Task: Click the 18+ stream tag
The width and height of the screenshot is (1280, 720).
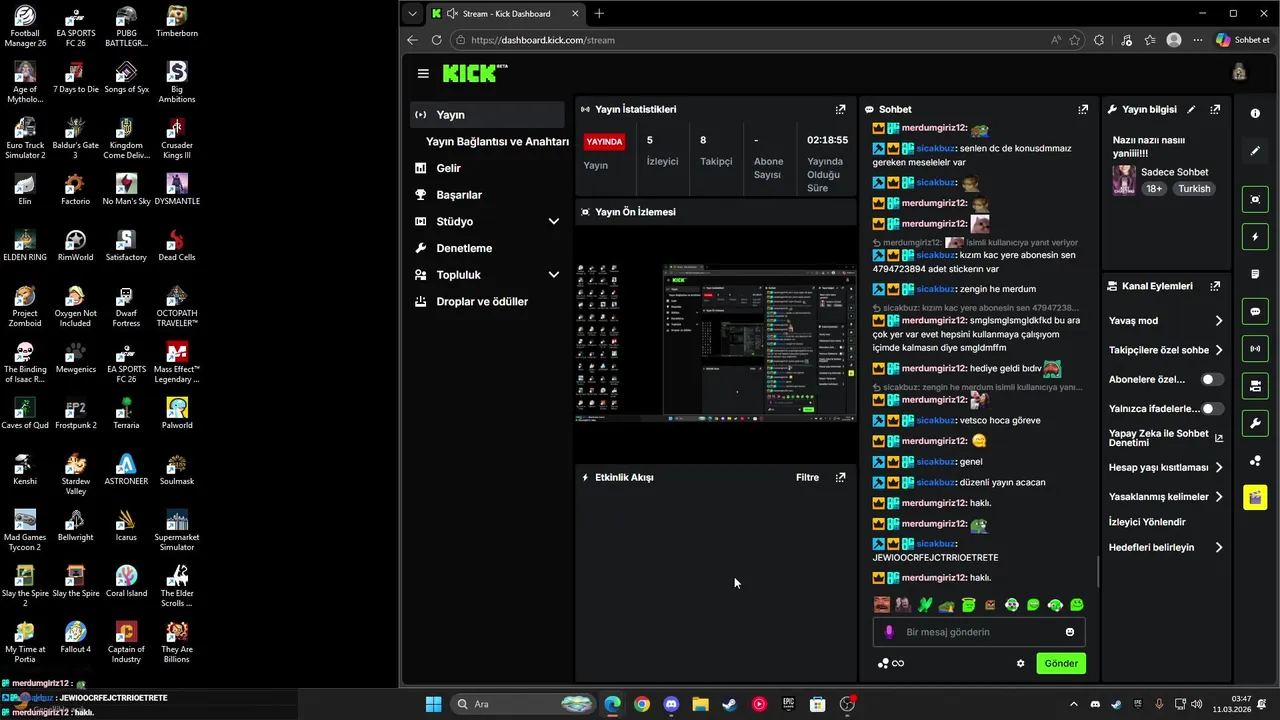Action: coord(1153,188)
